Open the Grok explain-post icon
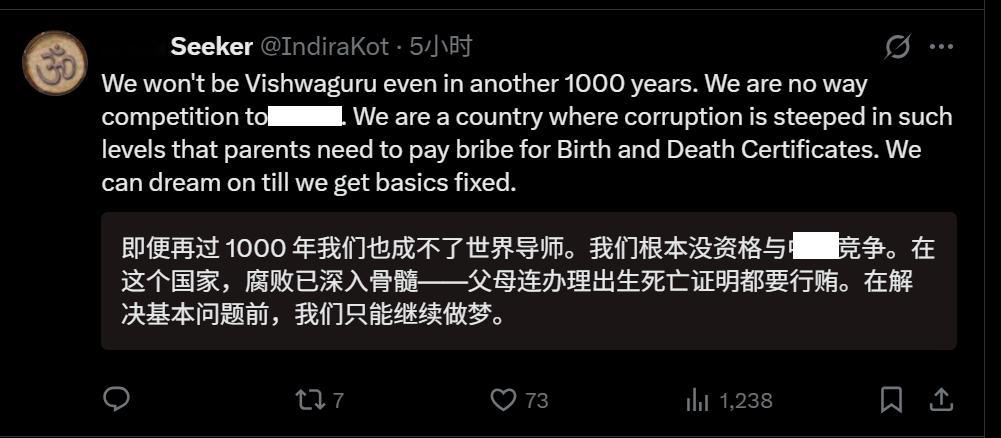The width and height of the screenshot is (1001, 438). (898, 47)
